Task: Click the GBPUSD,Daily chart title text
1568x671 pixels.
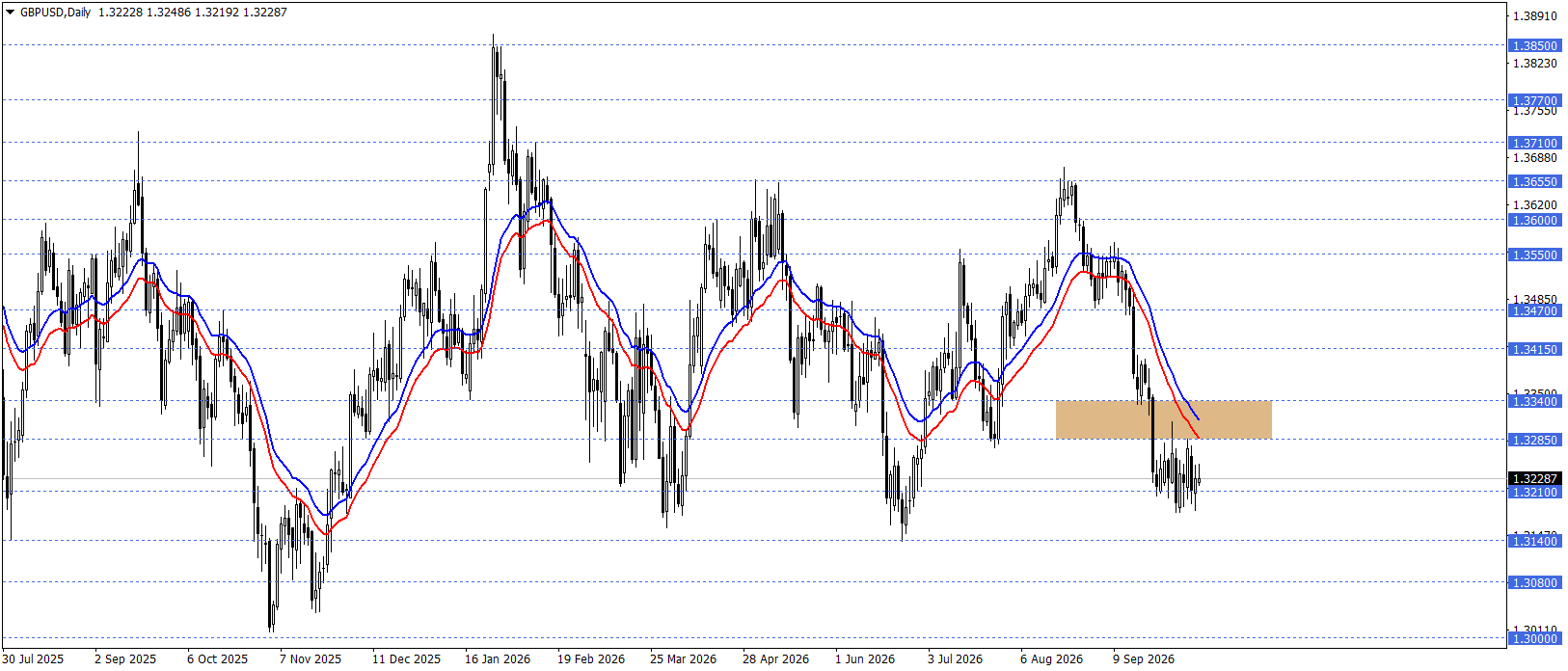Action: (x=55, y=13)
